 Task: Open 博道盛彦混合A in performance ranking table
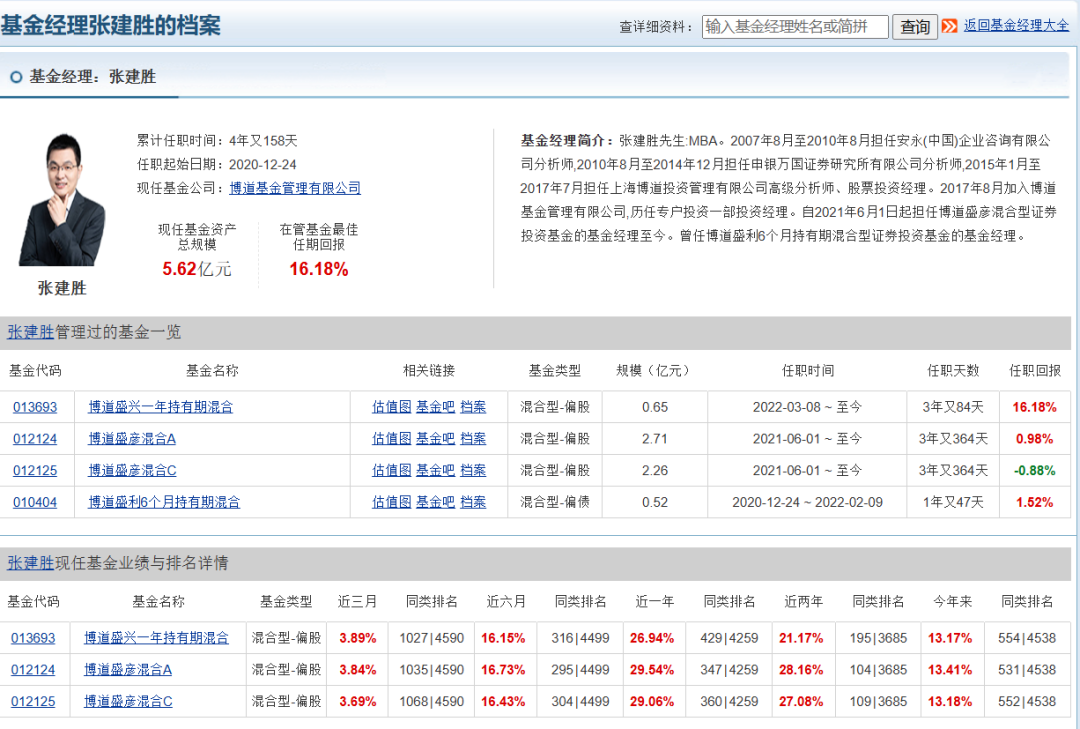click(x=128, y=670)
